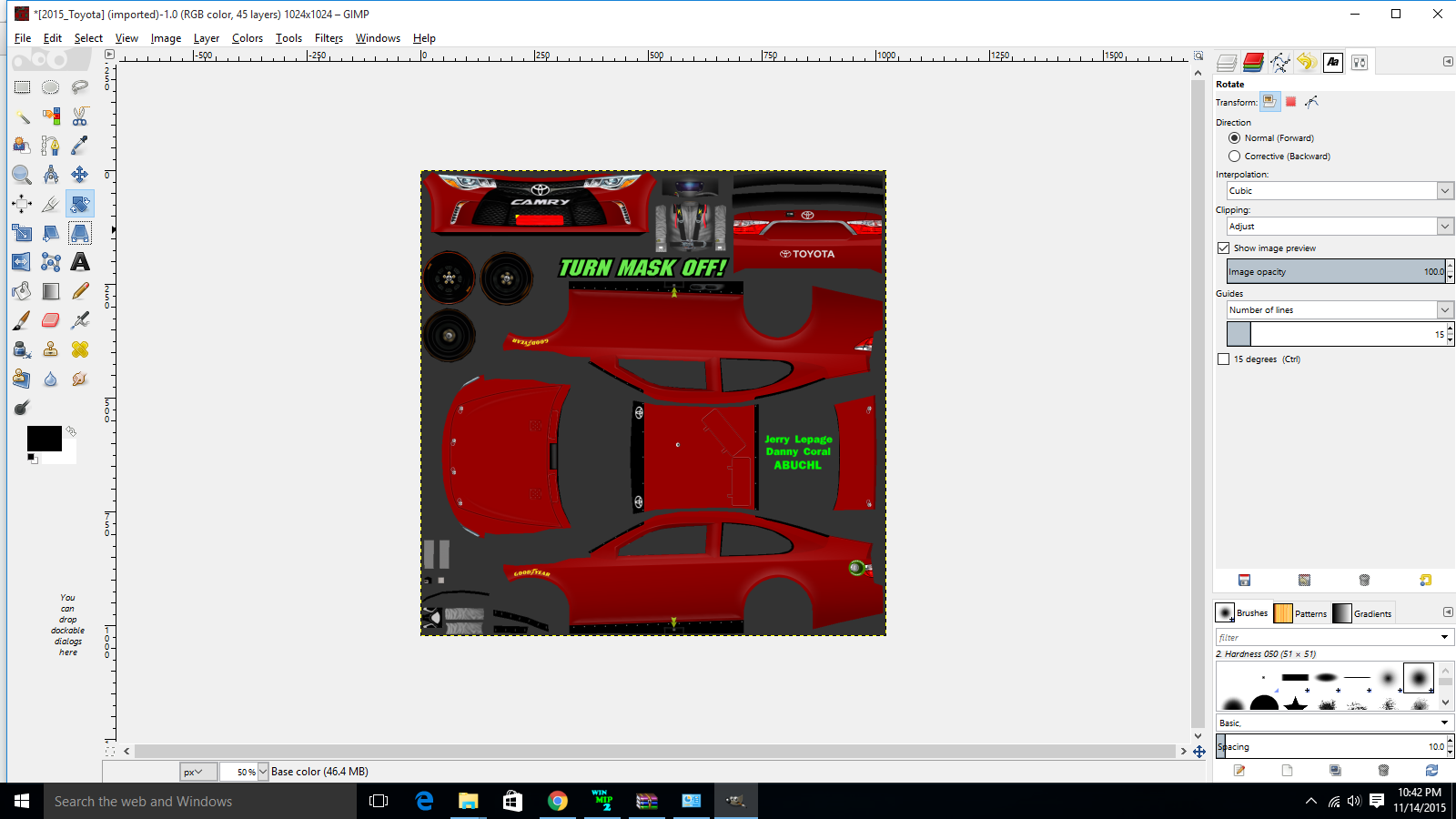Activate the Text tool
The image size is (1456, 819).
(x=80, y=262)
